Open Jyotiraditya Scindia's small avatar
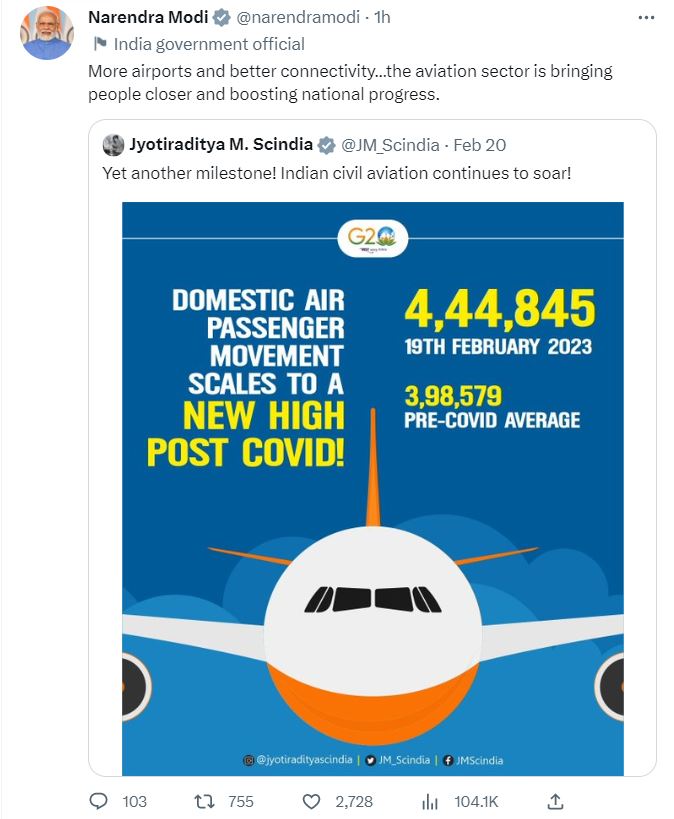This screenshot has height=819, width=674. coord(113,145)
